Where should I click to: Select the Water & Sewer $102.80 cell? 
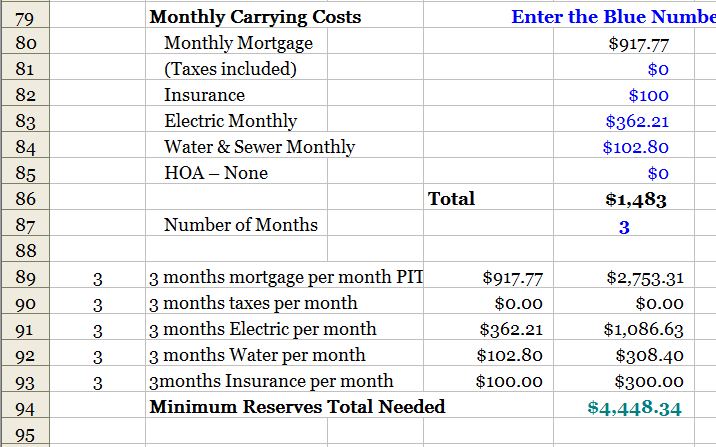(x=635, y=147)
